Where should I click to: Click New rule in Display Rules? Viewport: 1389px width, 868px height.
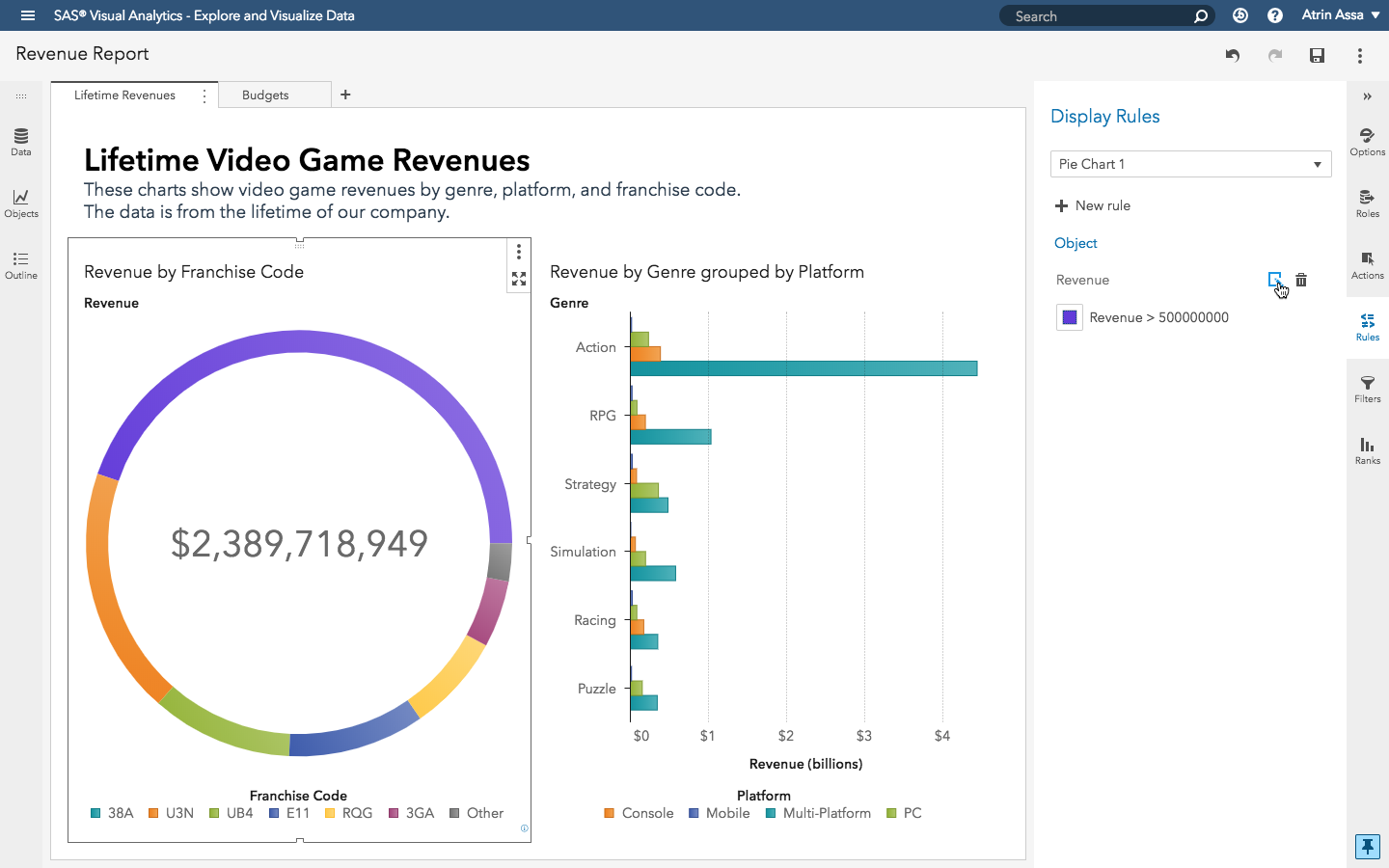click(1093, 205)
